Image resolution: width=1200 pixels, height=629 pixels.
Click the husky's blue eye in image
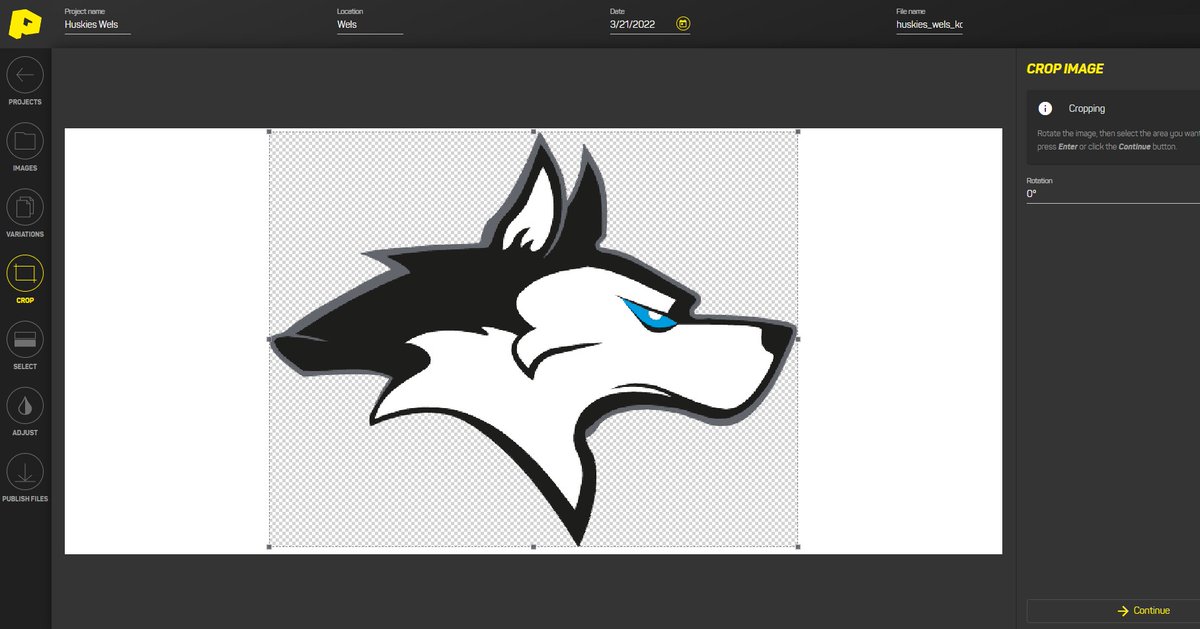pos(648,316)
